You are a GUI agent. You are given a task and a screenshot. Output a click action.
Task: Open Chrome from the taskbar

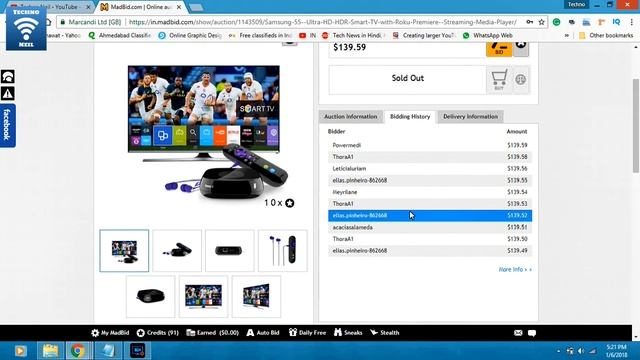pyautogui.click(x=78, y=351)
